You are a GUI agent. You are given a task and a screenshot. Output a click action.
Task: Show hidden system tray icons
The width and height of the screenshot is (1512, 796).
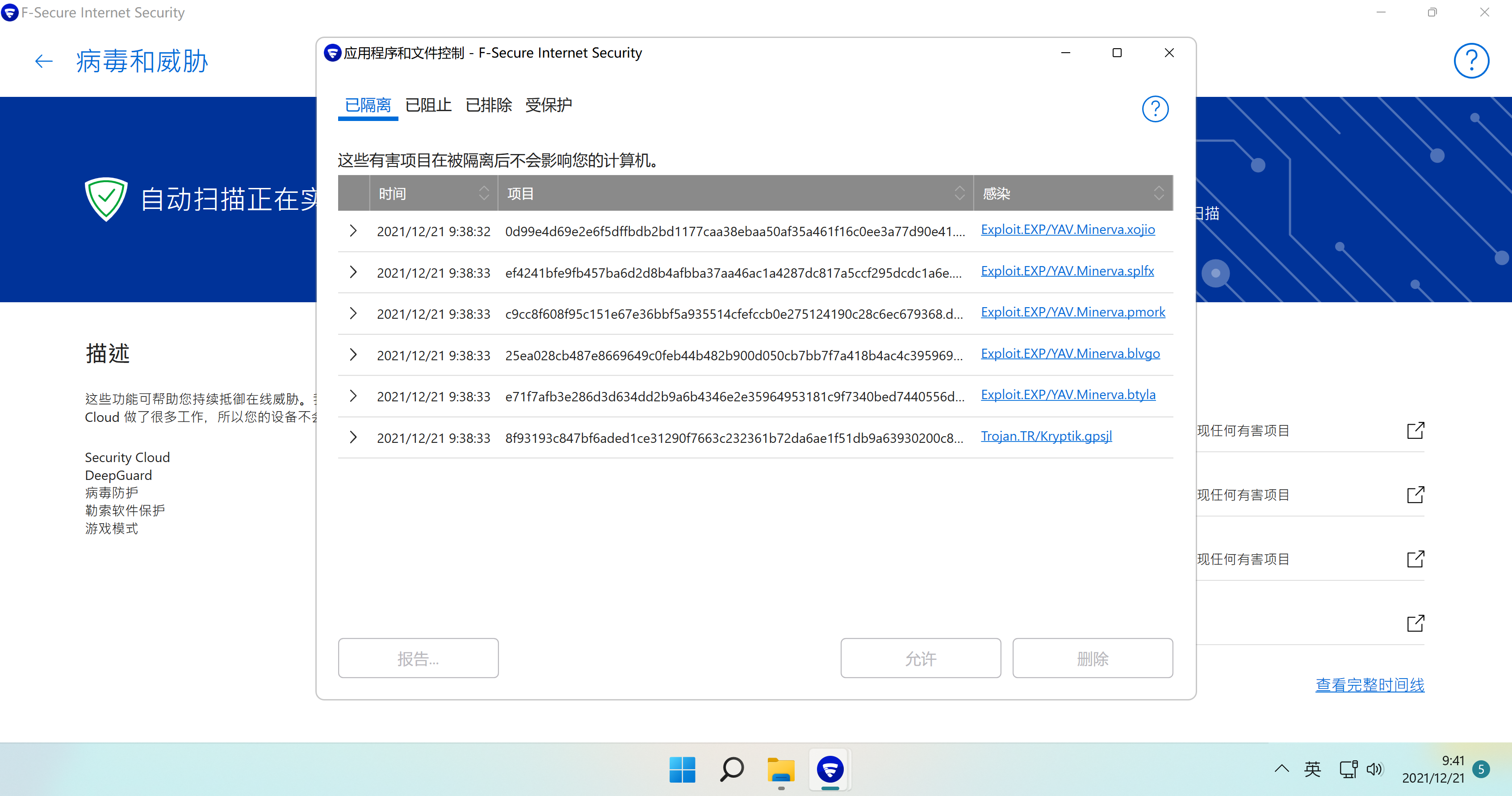click(1282, 768)
